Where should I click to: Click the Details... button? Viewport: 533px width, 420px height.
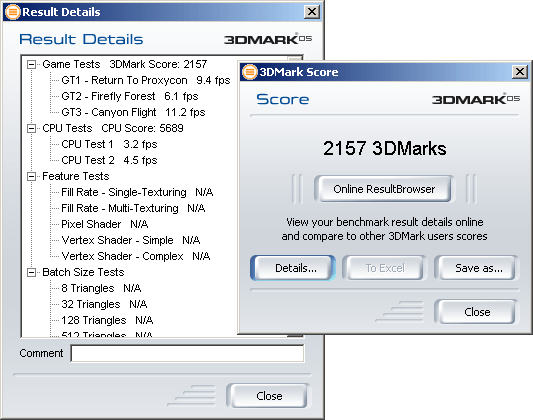point(293,268)
